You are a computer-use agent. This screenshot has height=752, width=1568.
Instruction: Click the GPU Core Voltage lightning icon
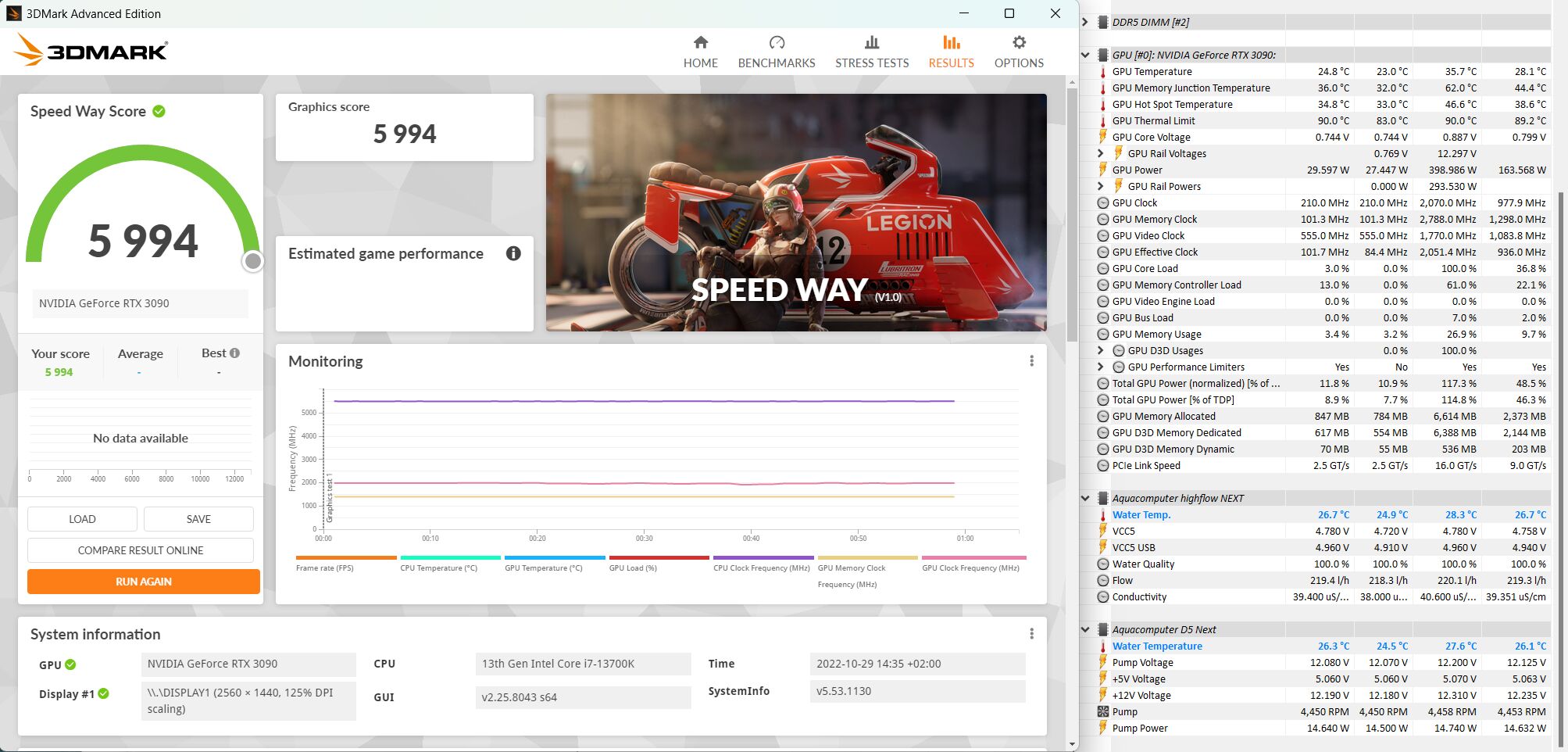click(x=1103, y=137)
